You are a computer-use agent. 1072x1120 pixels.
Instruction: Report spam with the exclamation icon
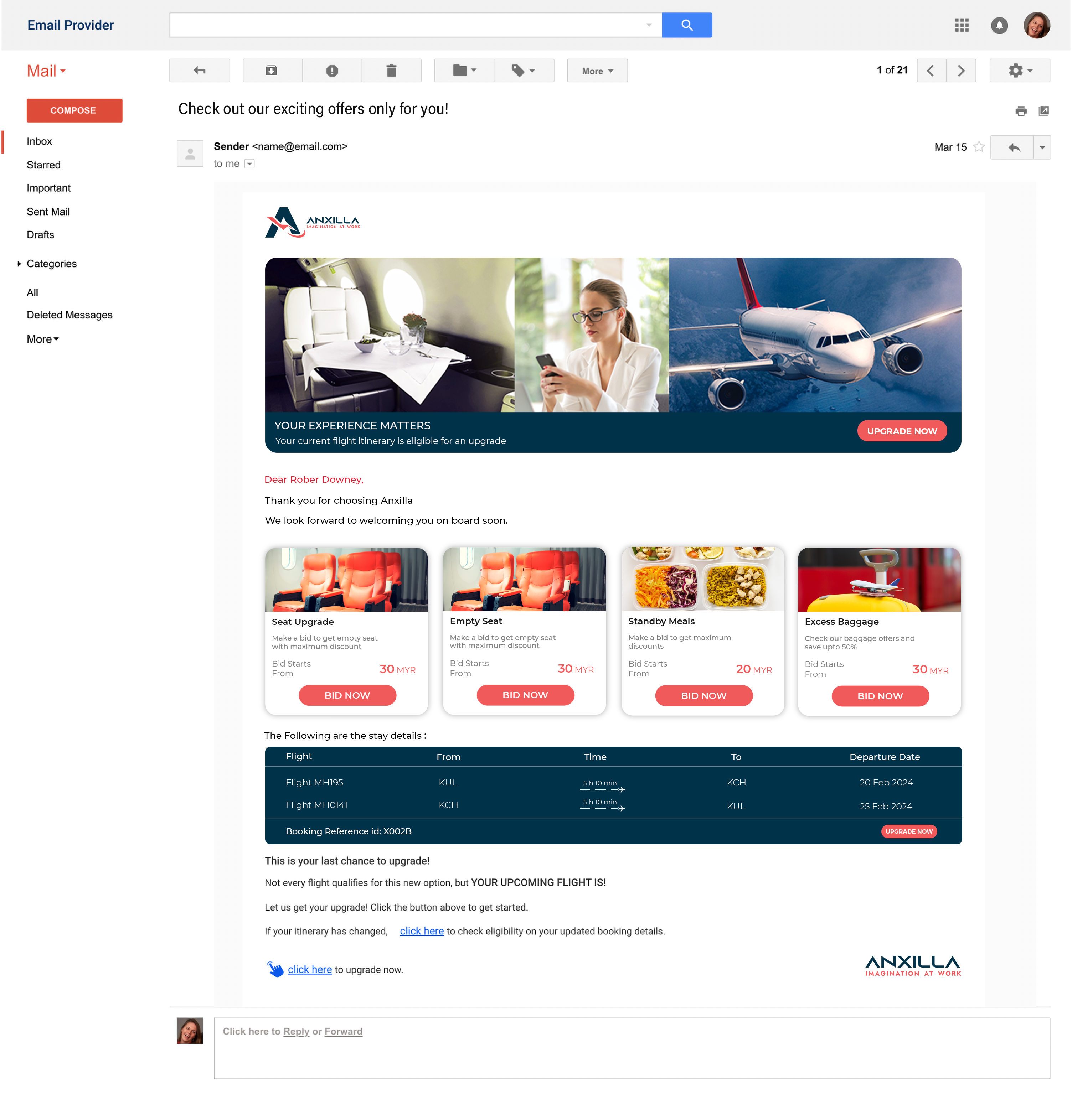(x=332, y=70)
